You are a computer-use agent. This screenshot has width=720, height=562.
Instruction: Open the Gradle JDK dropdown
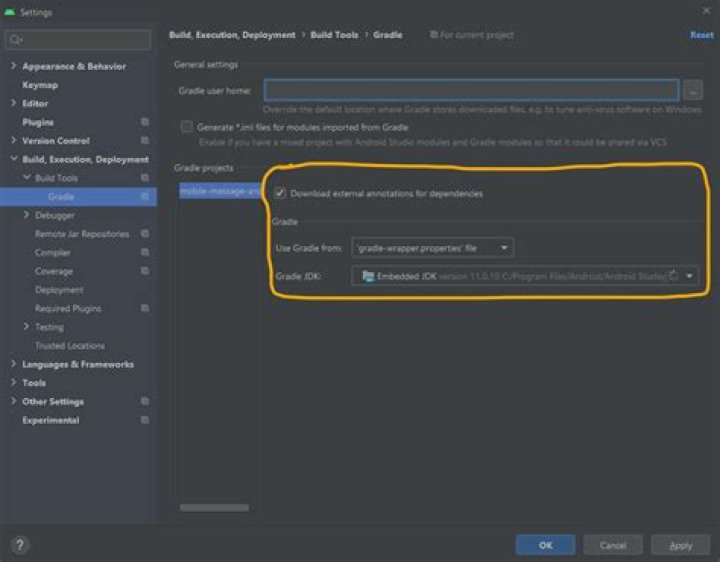point(524,276)
